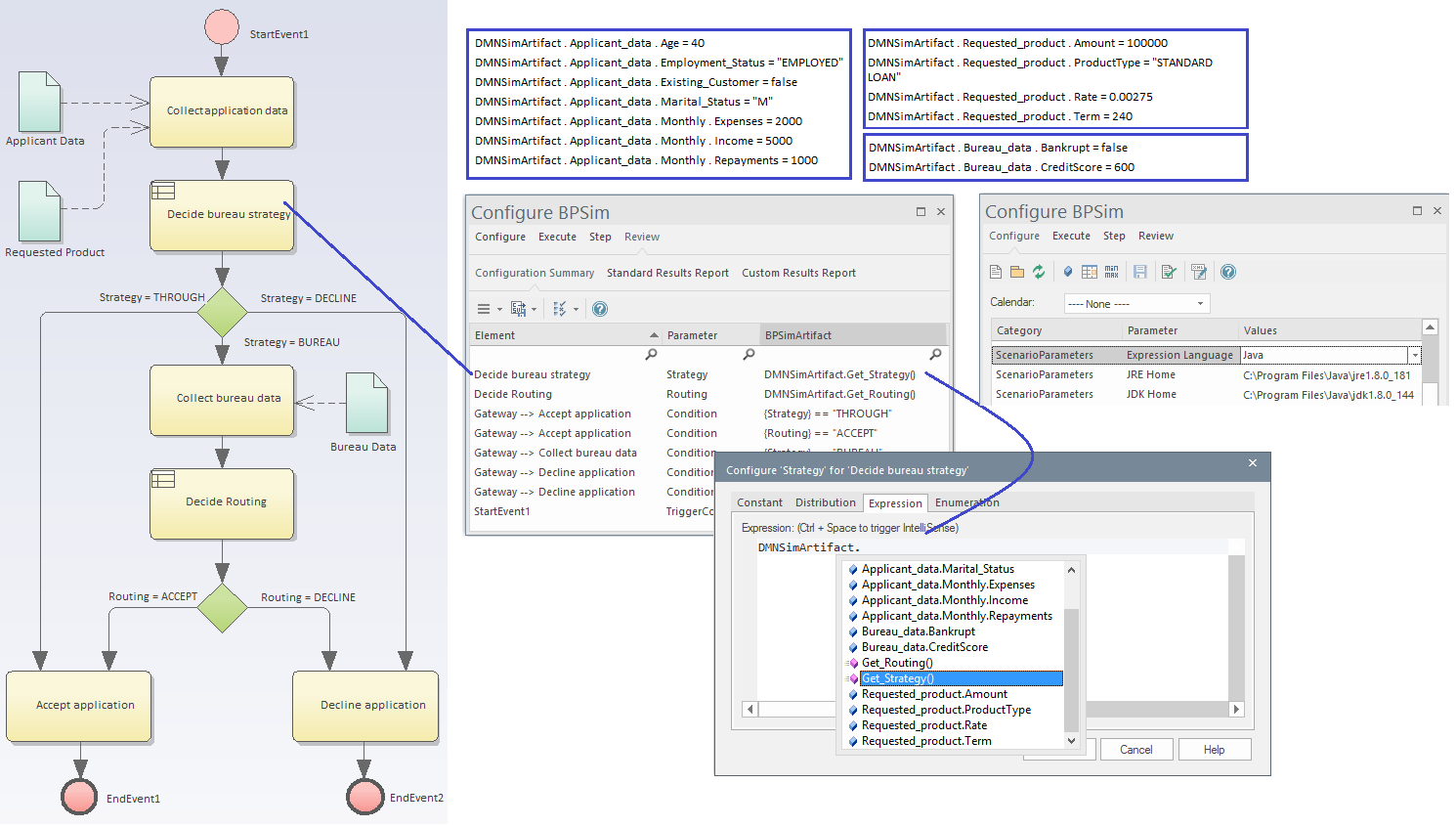The height and width of the screenshot is (827, 1456).
Task: Click the Decide bureau strategy task in diagram
Action: 222,215
